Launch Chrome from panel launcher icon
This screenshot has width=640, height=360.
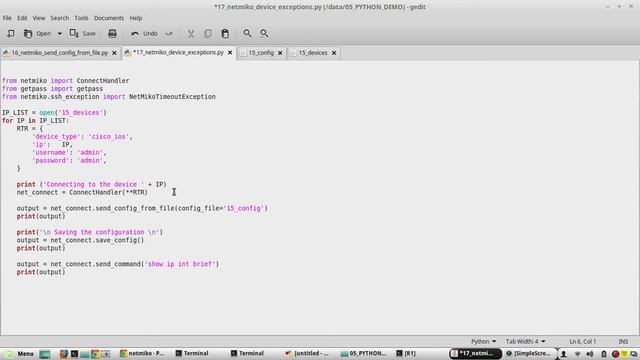[95, 354]
